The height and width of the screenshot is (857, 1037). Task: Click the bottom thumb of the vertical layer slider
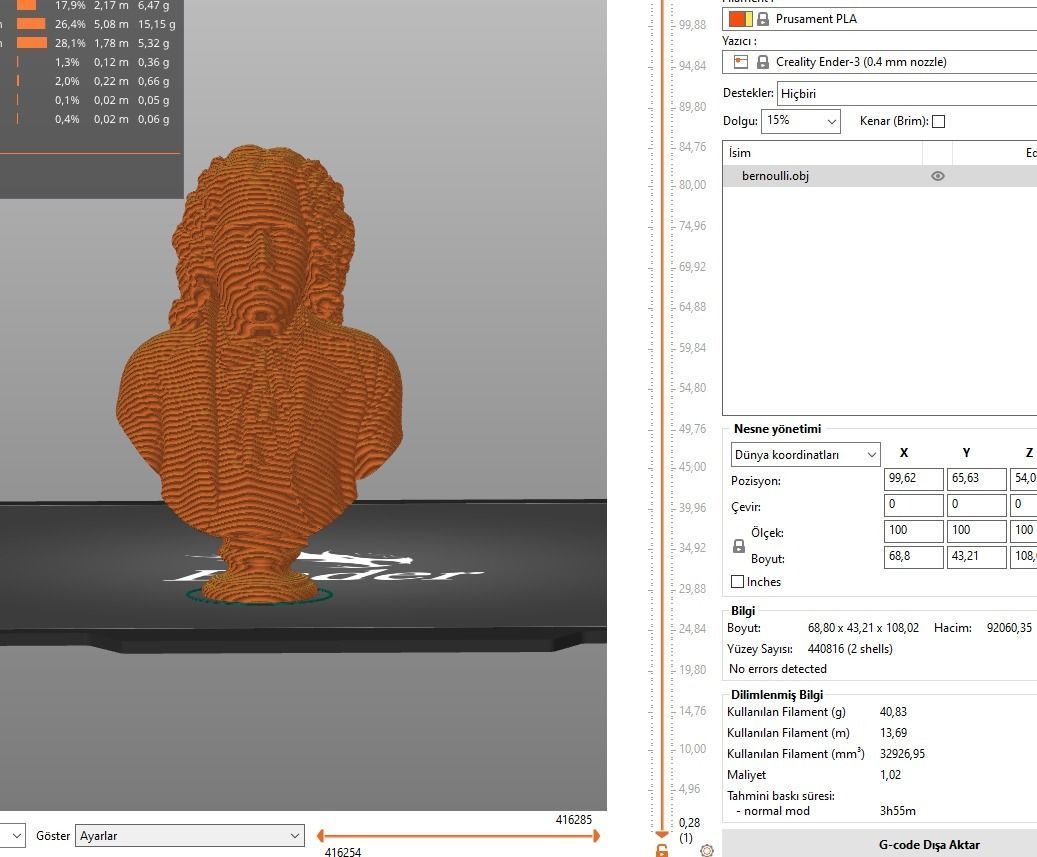(661, 835)
